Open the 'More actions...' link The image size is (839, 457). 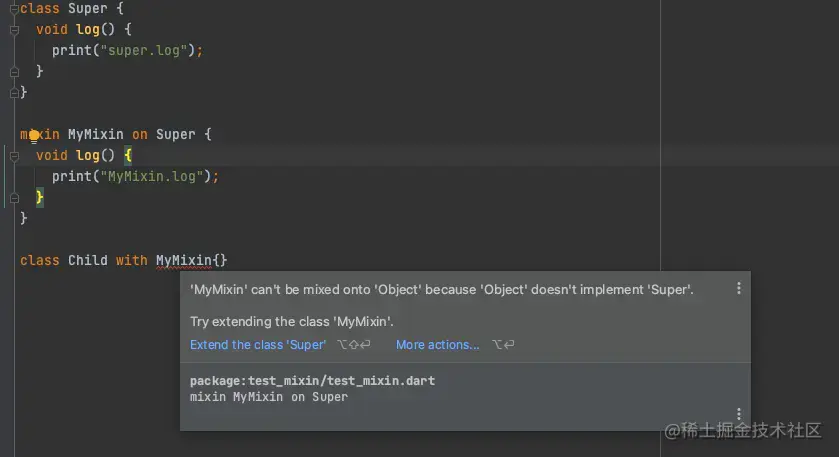[x=438, y=345]
